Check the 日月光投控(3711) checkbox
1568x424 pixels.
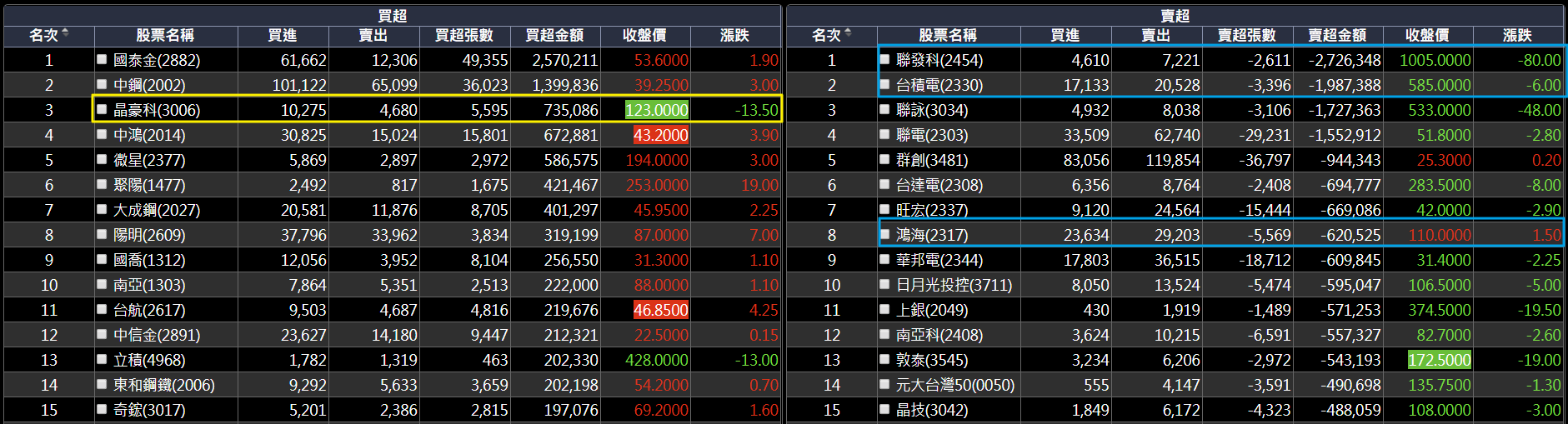pos(884,284)
